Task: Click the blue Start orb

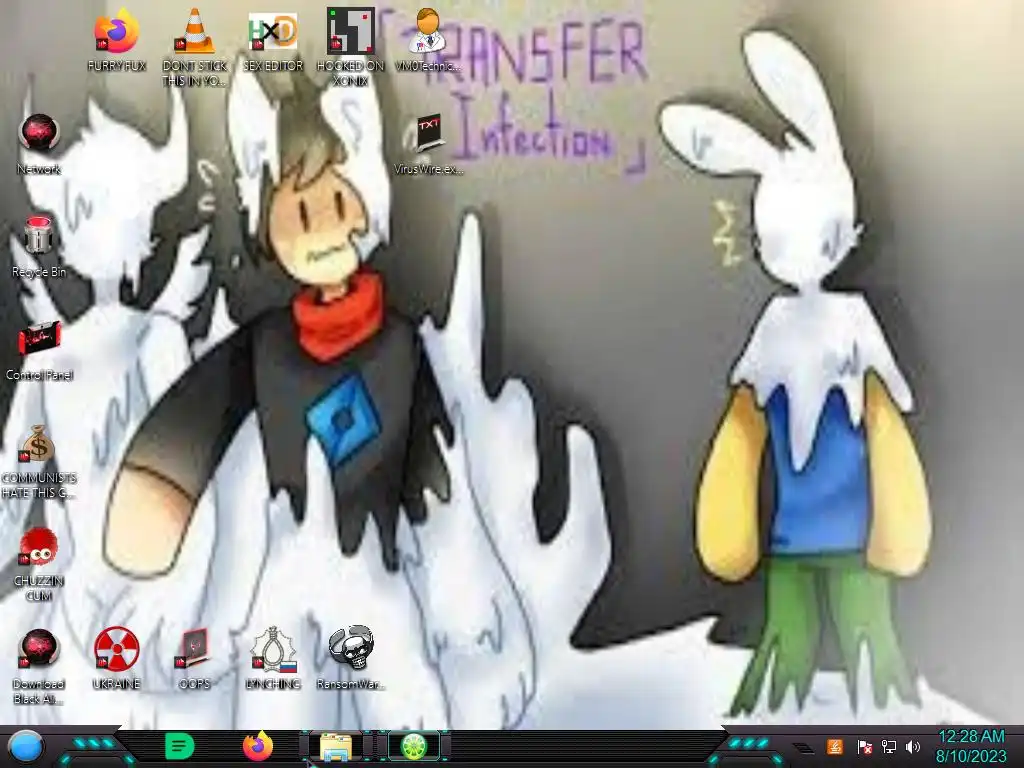Action: tap(27, 746)
